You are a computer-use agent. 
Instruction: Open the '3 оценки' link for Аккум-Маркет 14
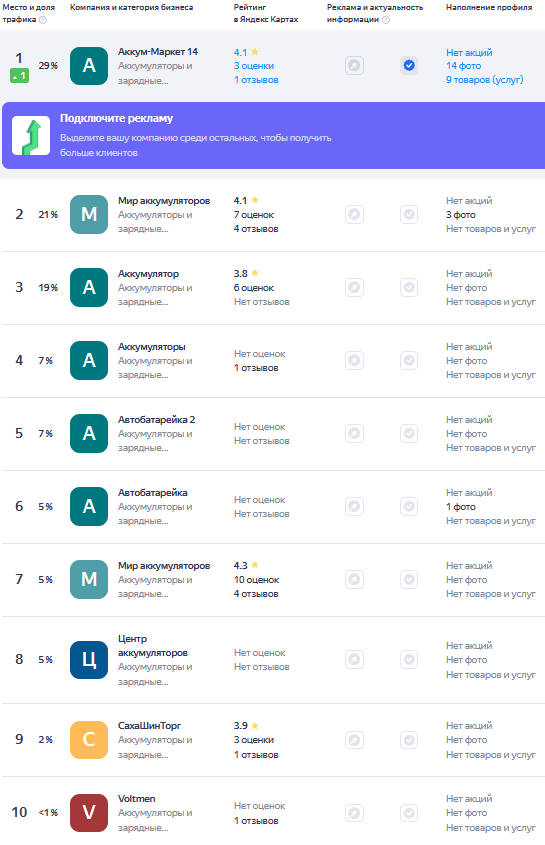[x=254, y=66]
